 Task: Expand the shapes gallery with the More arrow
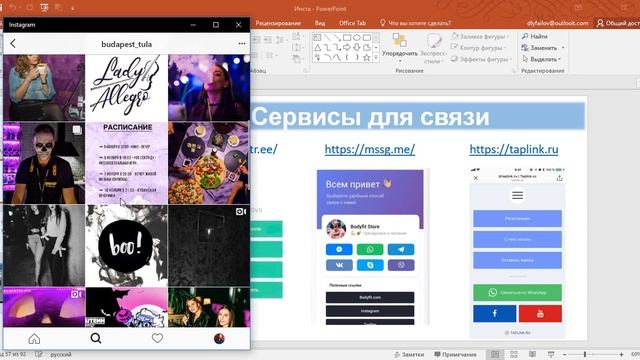click(376, 58)
